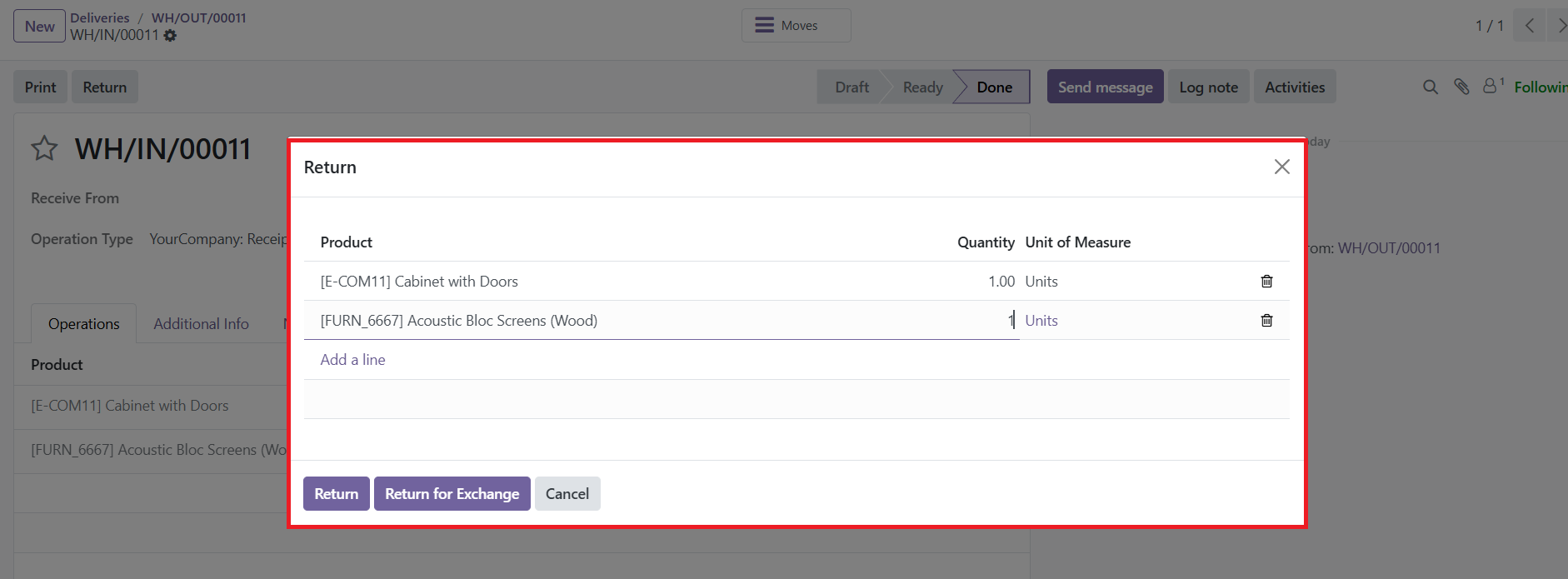Switch to the Additional Info tab
1568x579 pixels.
pos(201,323)
